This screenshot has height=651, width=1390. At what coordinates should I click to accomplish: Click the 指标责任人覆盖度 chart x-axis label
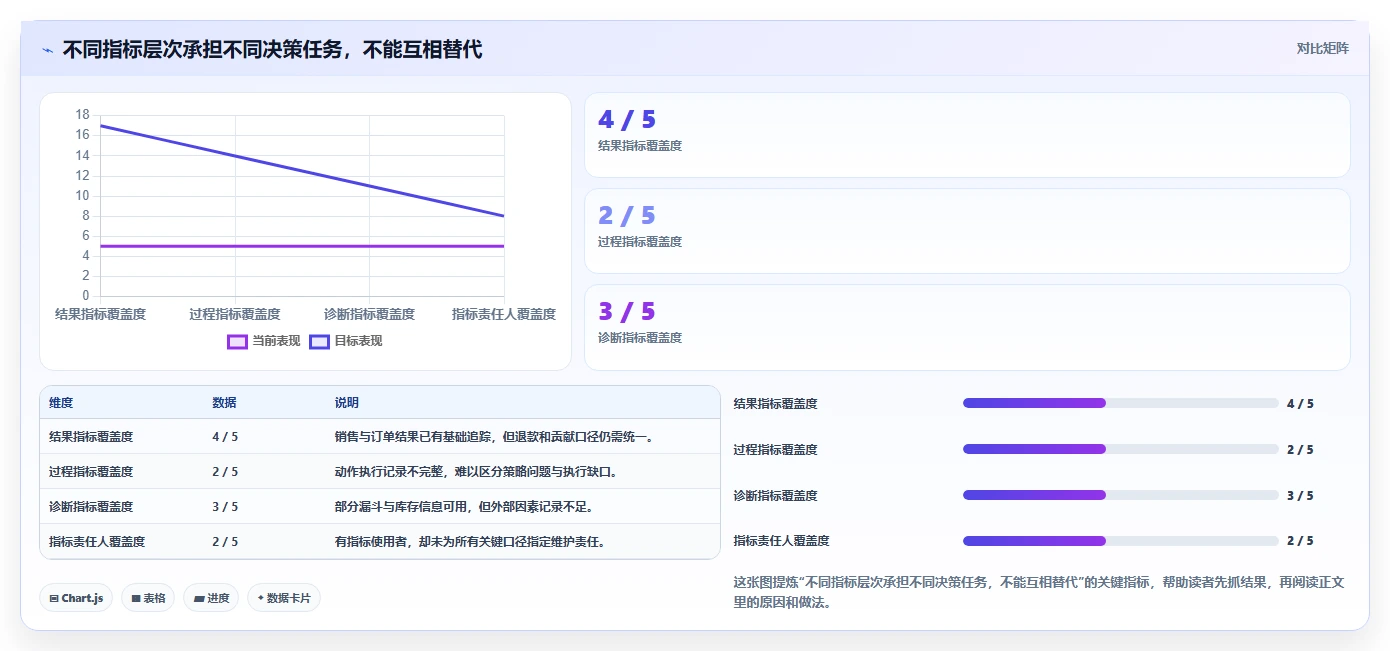504,314
